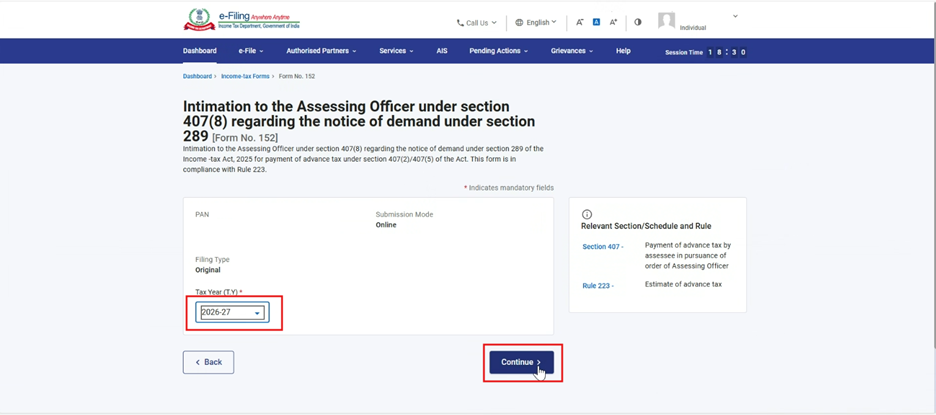Open the e-File menu
Screen dimensions: 936x415
click(250, 51)
